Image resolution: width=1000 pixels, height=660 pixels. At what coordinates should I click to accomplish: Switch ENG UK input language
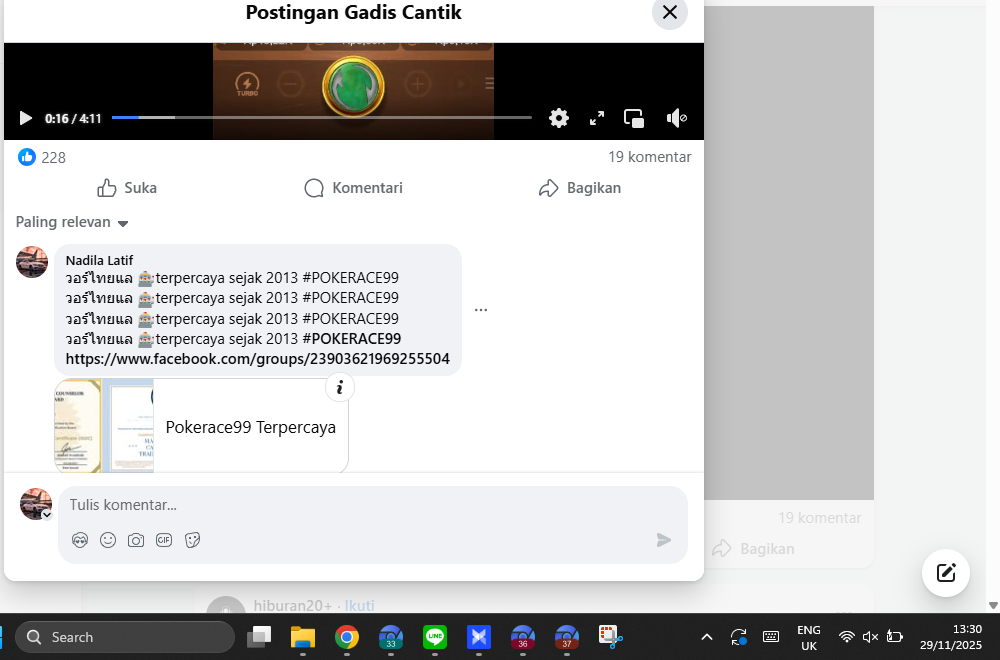click(809, 638)
